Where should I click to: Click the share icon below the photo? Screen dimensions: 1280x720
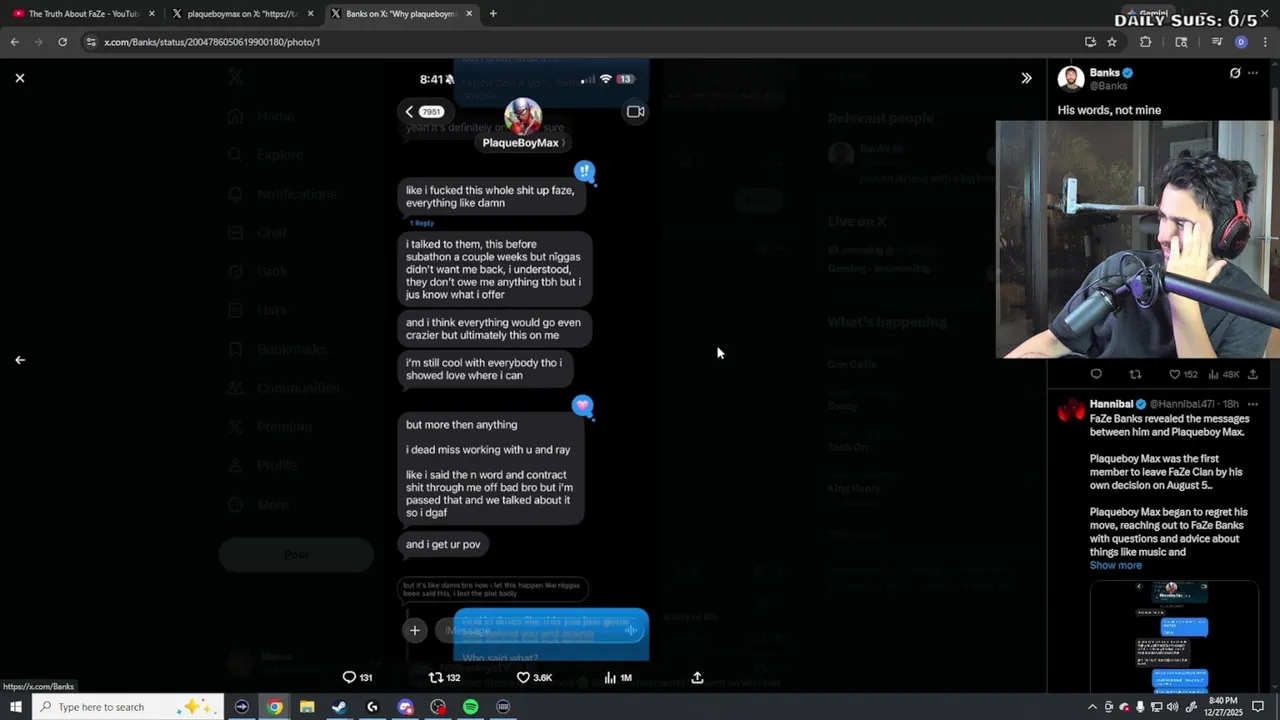[x=697, y=677]
